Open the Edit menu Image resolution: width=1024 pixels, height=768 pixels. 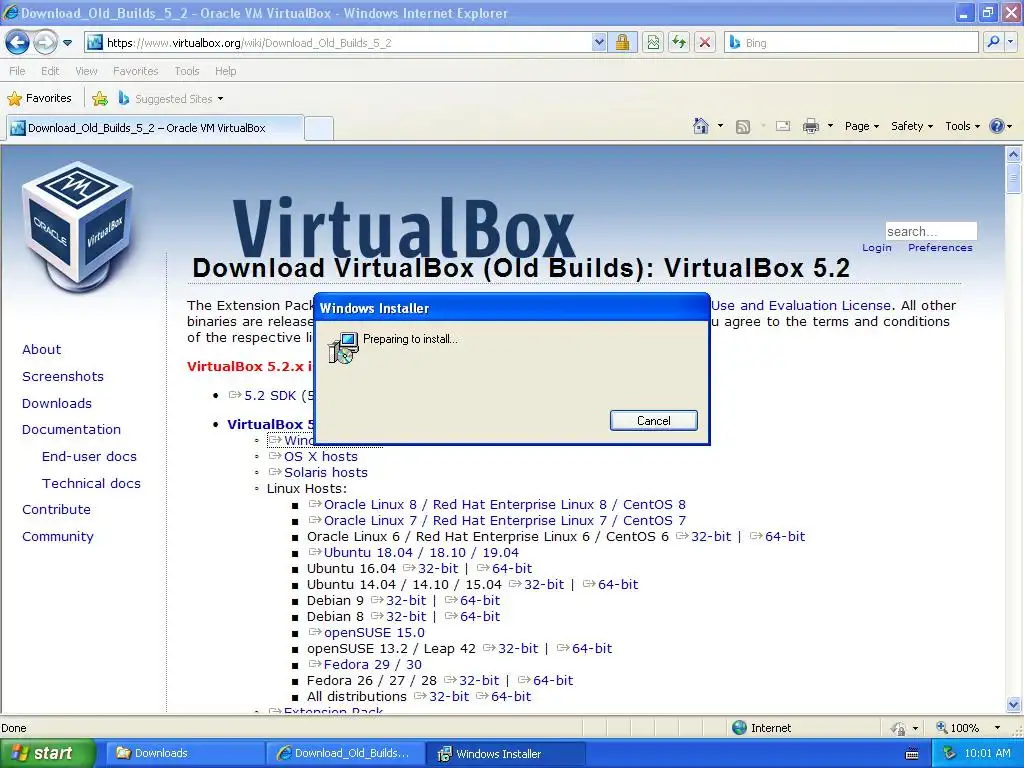pyautogui.click(x=50, y=71)
